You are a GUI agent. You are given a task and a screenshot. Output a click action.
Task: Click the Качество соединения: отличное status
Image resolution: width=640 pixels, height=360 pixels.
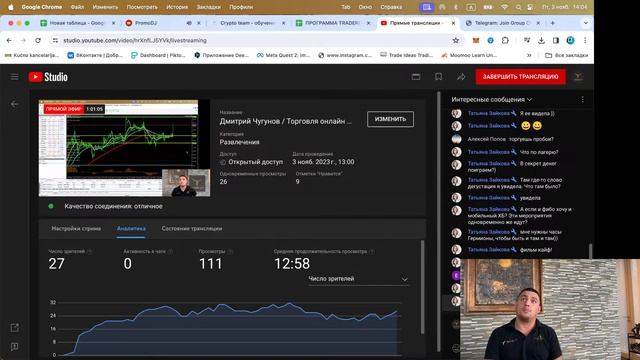[x=113, y=206]
